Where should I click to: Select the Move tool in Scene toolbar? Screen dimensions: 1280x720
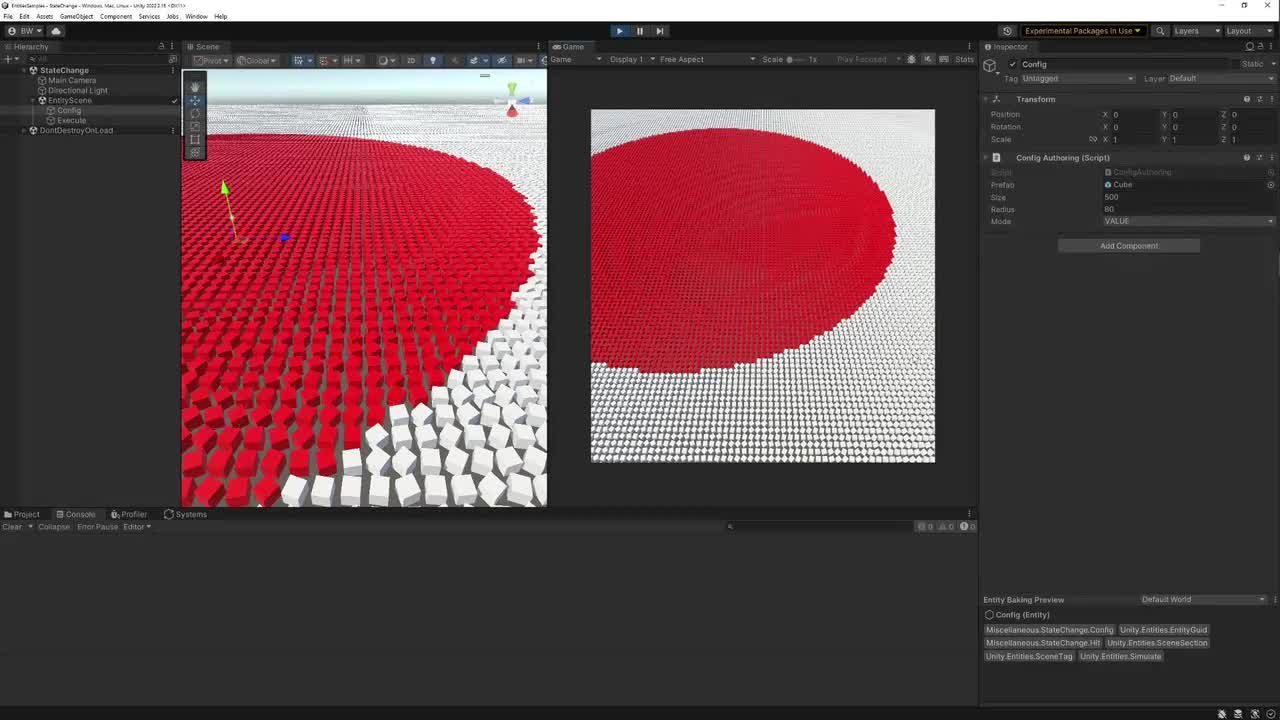tap(195, 100)
